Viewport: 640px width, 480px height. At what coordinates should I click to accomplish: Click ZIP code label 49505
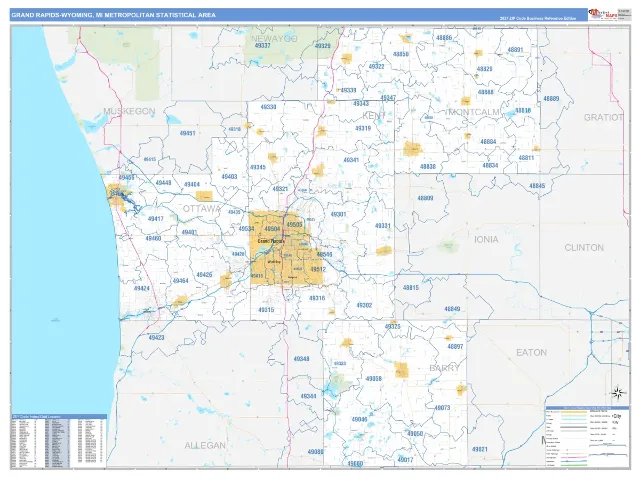(x=294, y=224)
